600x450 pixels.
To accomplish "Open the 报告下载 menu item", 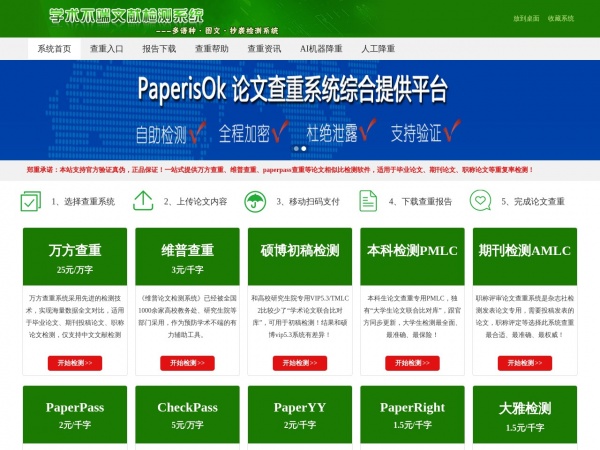I will click(159, 49).
